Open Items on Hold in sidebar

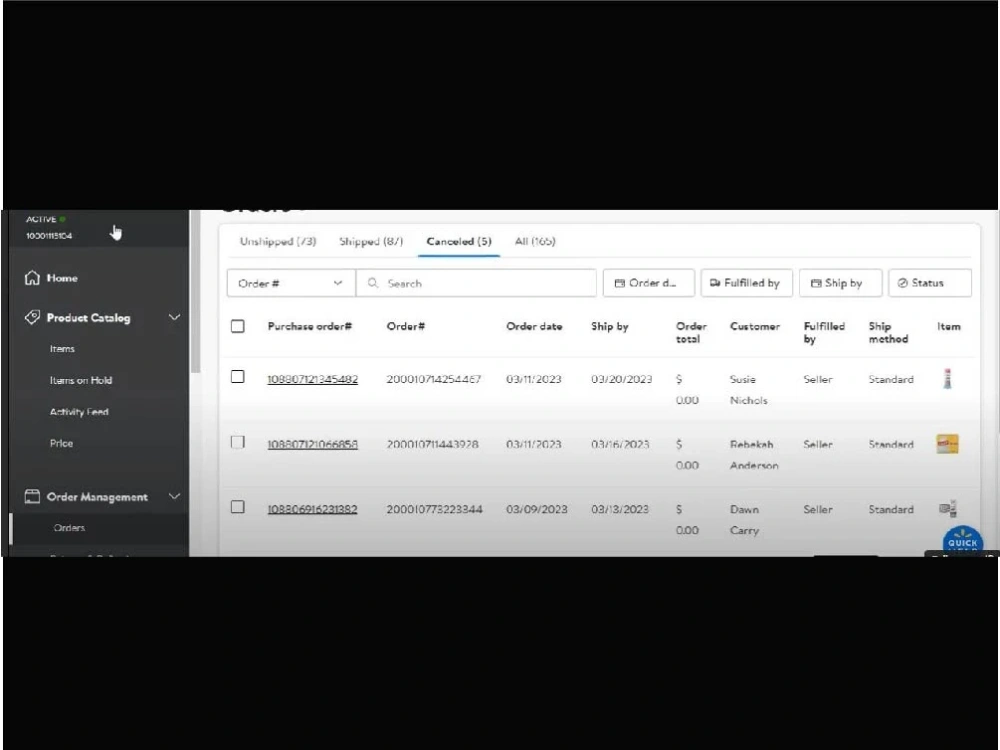point(80,380)
